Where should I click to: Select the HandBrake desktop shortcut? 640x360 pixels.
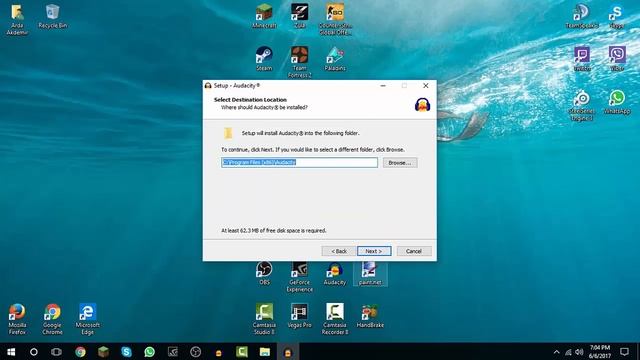coord(370,316)
